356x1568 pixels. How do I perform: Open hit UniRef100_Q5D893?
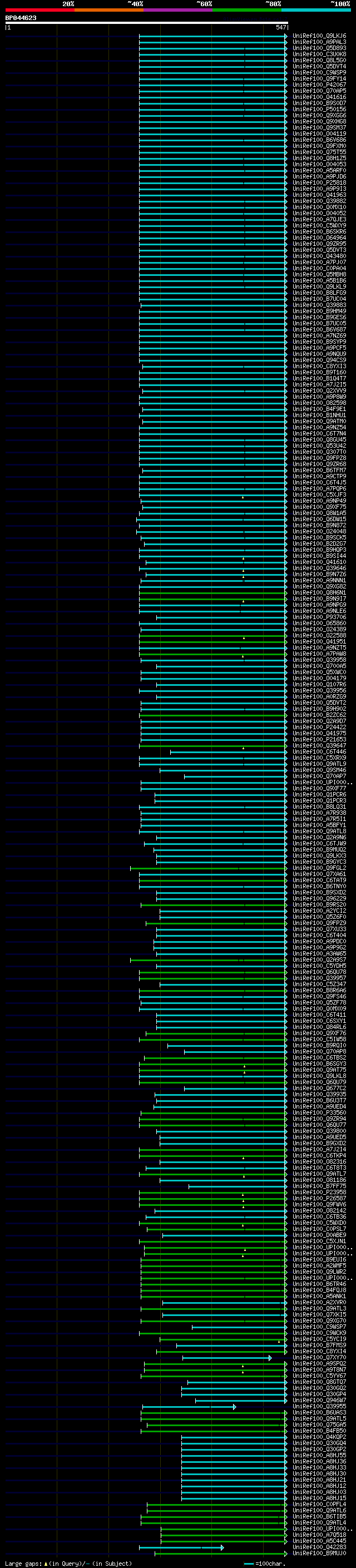coord(319,48)
